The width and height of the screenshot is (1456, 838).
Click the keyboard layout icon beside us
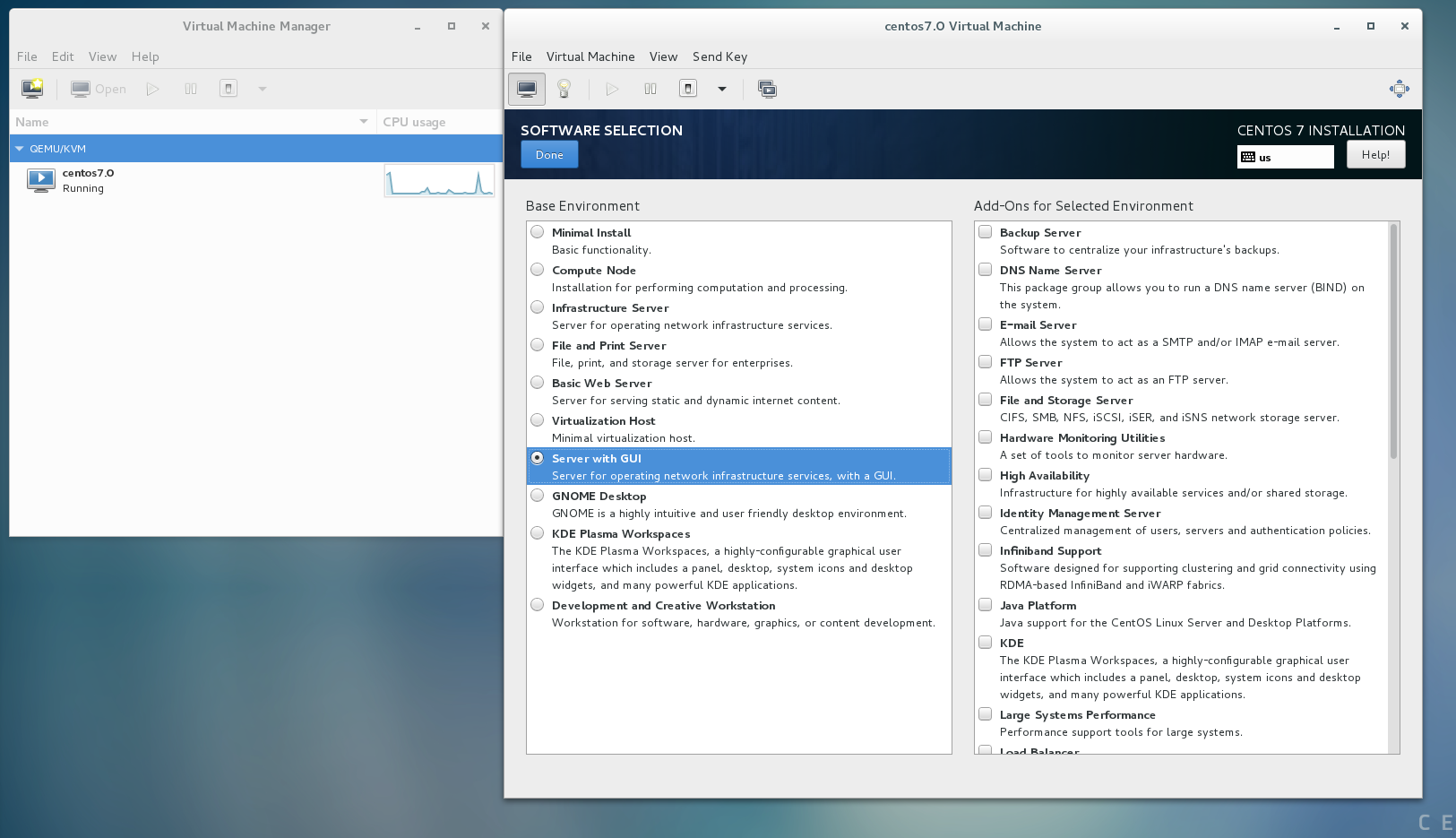(1248, 157)
